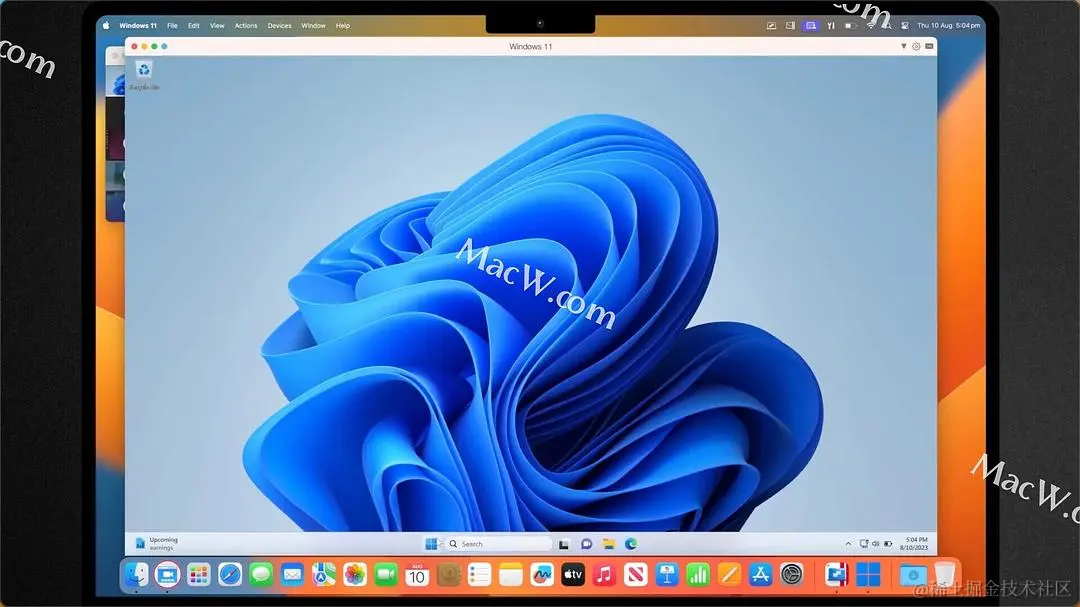Open Contacts from the Dock
The width and height of the screenshot is (1080, 607).
coord(448,574)
